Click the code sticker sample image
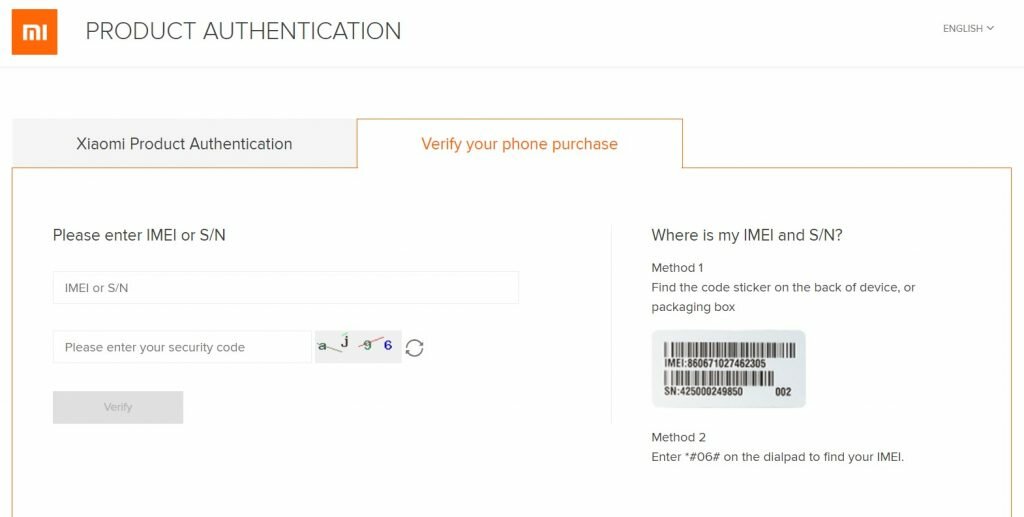 (x=728, y=369)
